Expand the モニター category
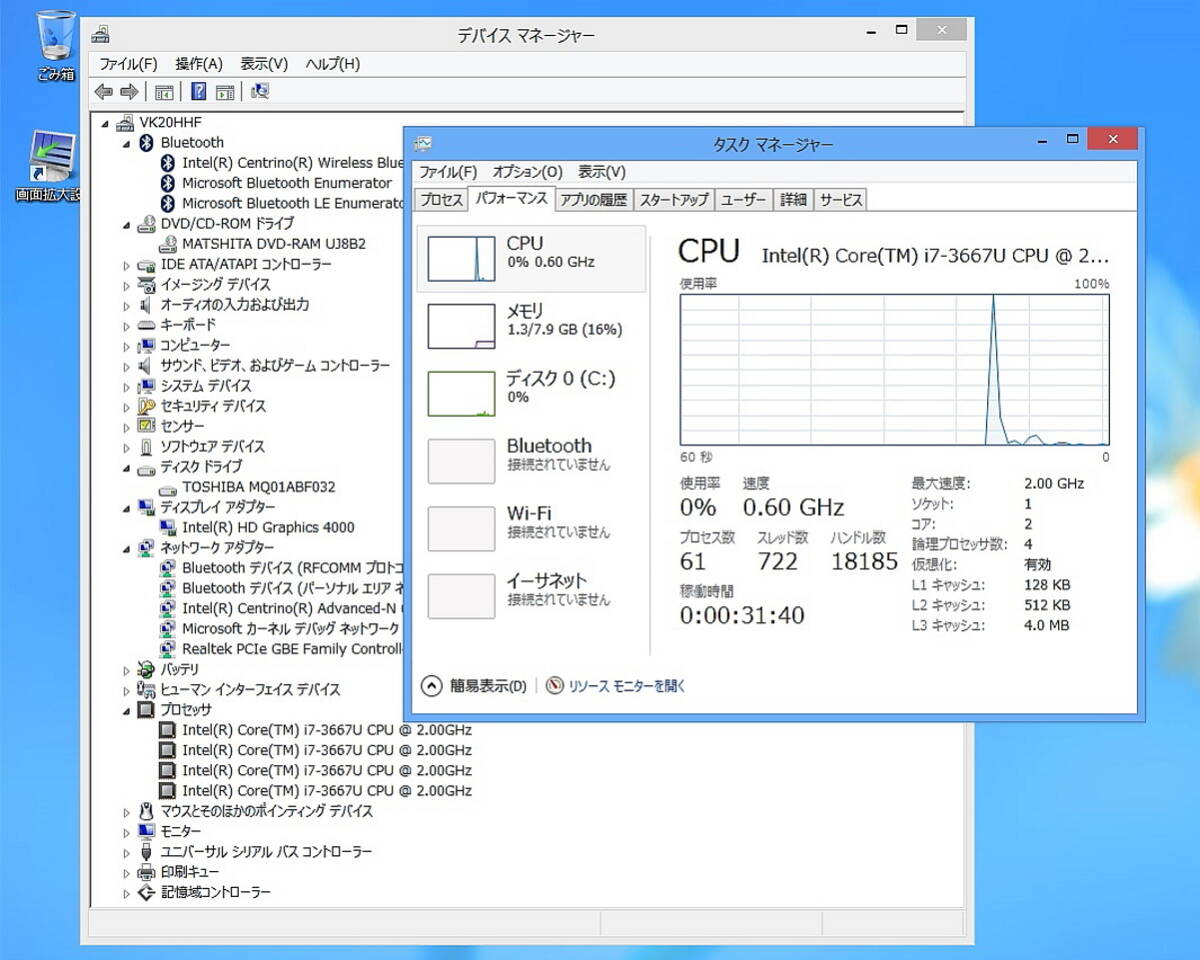Screen dimensions: 1200x960 pos(127,832)
